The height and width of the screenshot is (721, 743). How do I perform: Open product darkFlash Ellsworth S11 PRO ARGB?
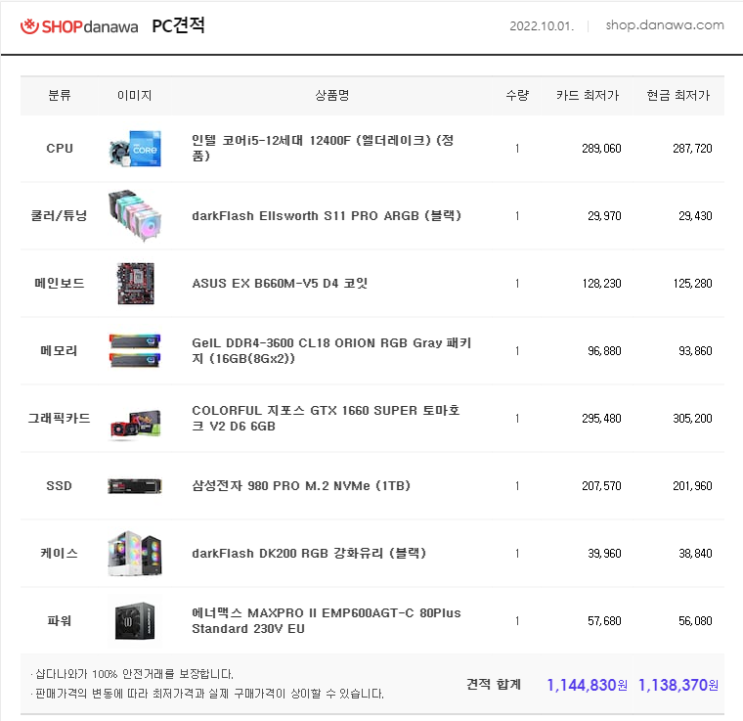coord(326,216)
